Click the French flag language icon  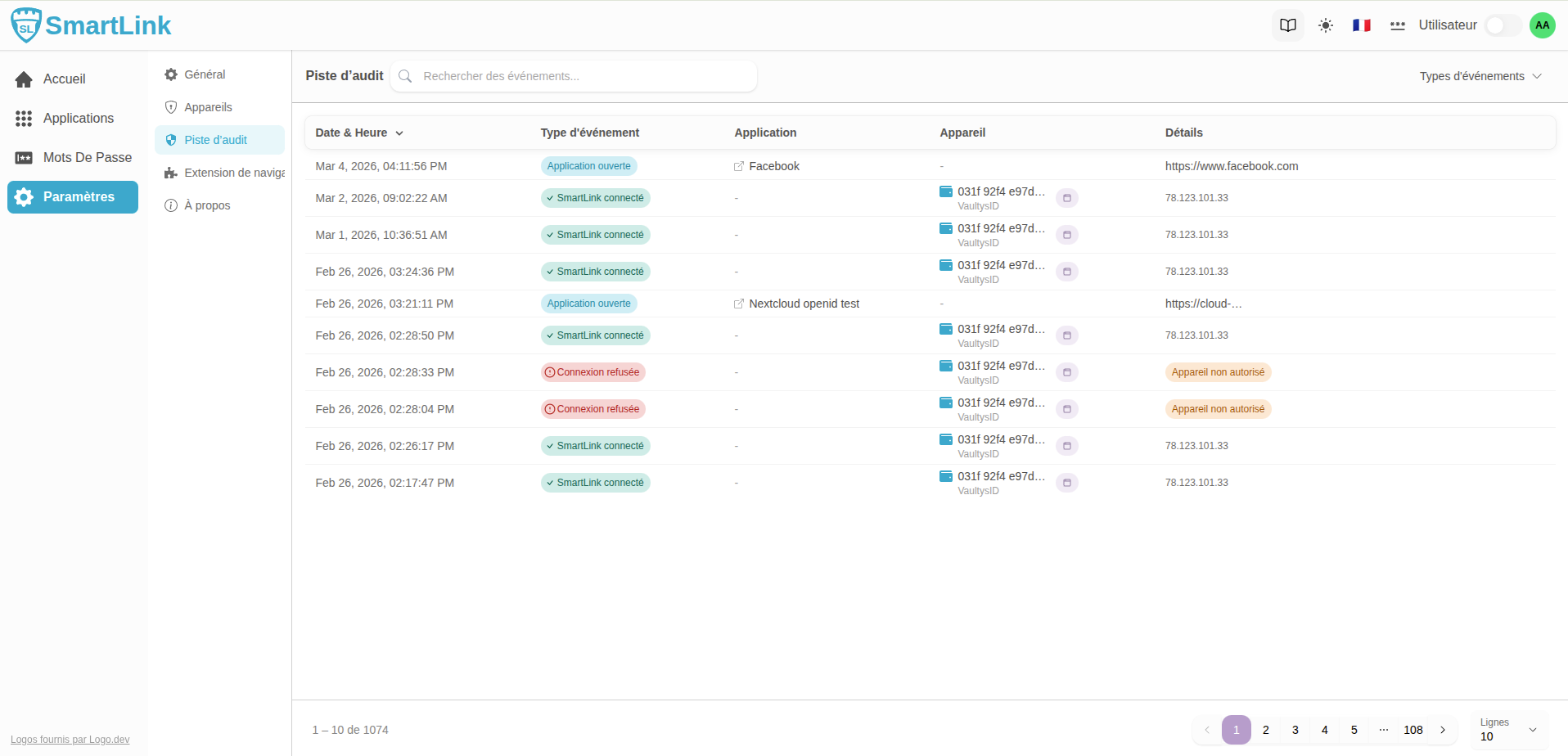pos(1362,25)
